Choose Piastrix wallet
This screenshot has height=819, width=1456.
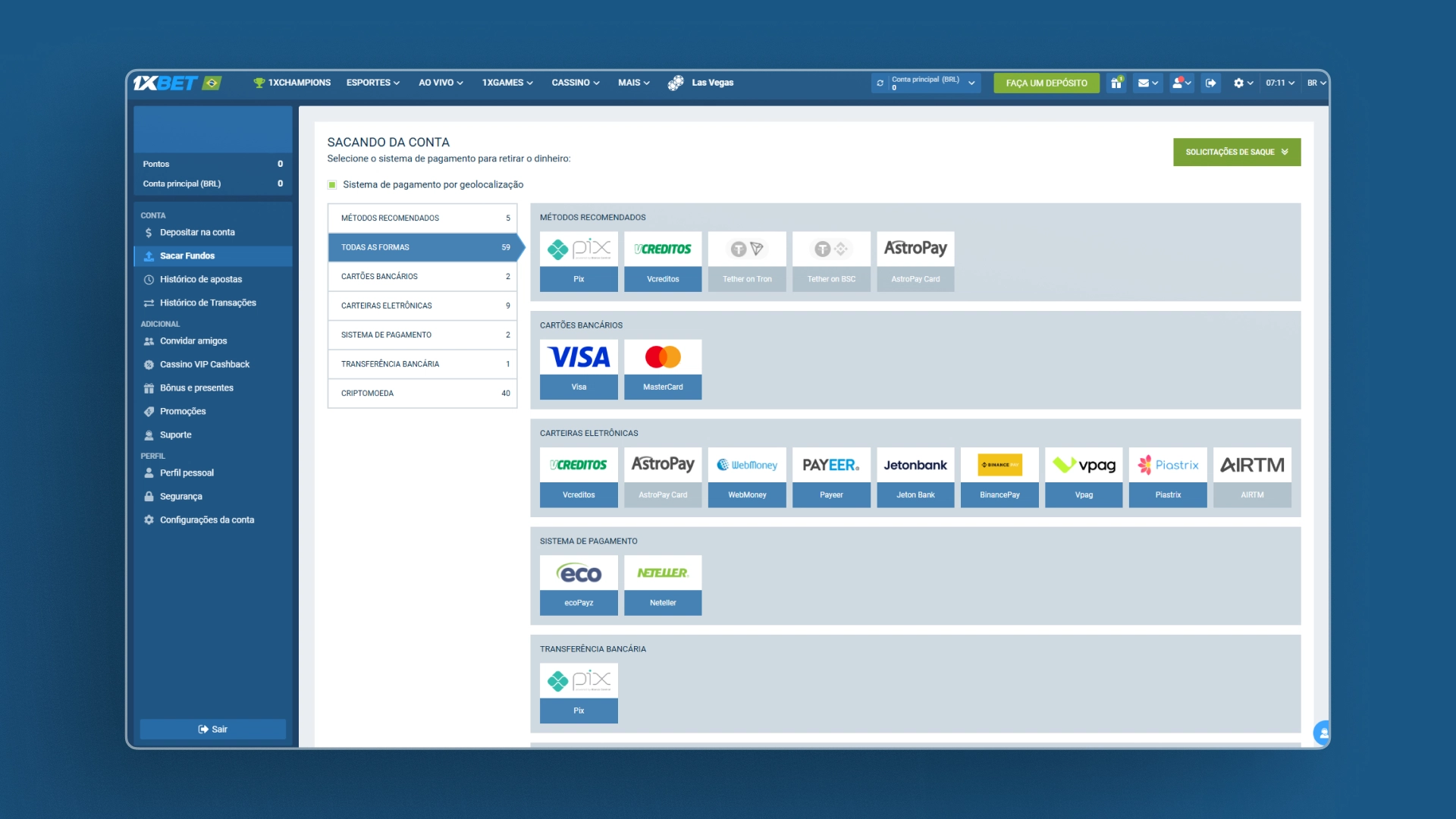1168,477
